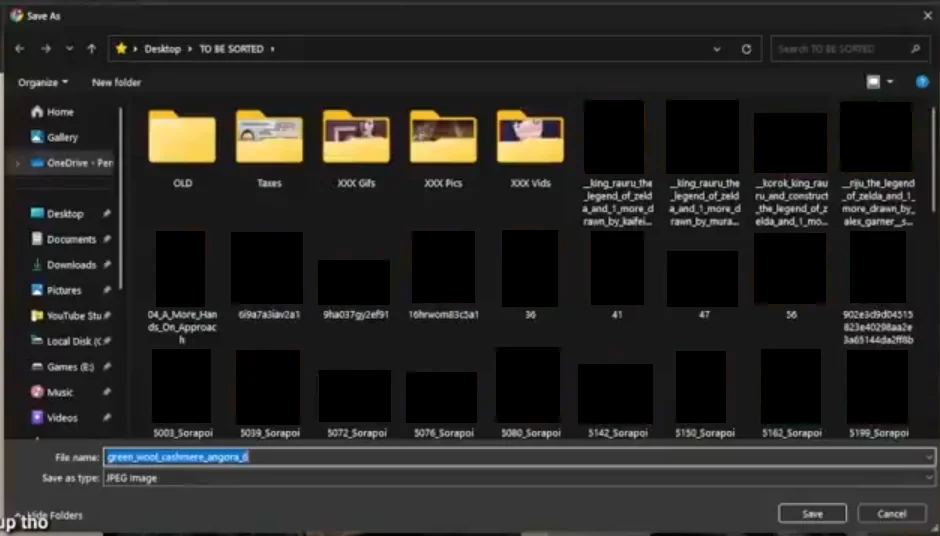
Task: Click the Cancel button
Action: pyautogui.click(x=891, y=514)
